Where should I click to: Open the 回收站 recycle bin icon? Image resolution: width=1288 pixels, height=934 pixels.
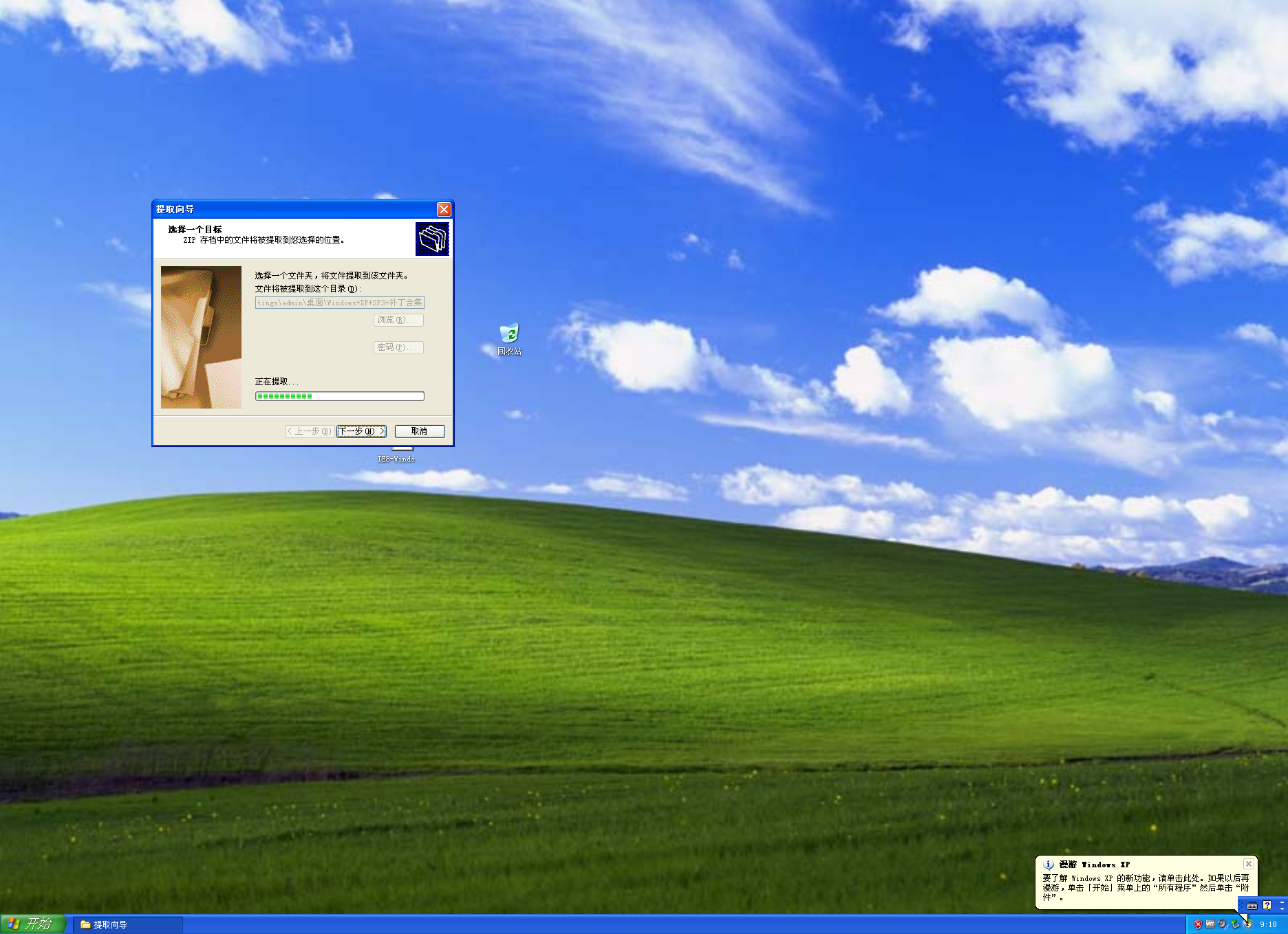tap(510, 340)
